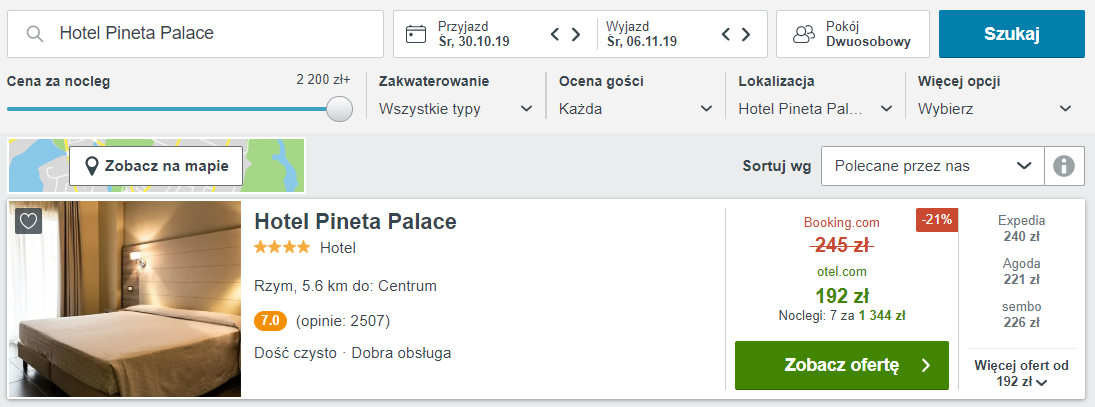Open the sorting info icon
This screenshot has width=1095, height=407.
[1064, 166]
